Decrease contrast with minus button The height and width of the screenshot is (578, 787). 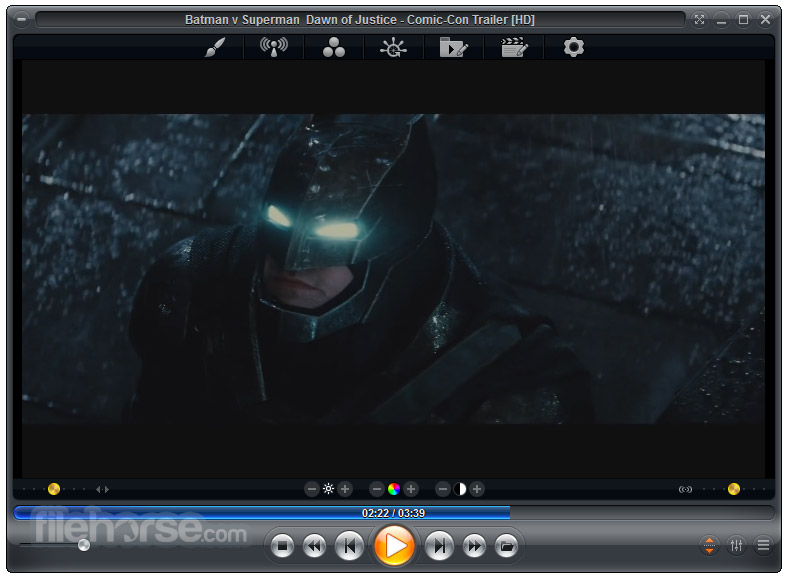443,489
